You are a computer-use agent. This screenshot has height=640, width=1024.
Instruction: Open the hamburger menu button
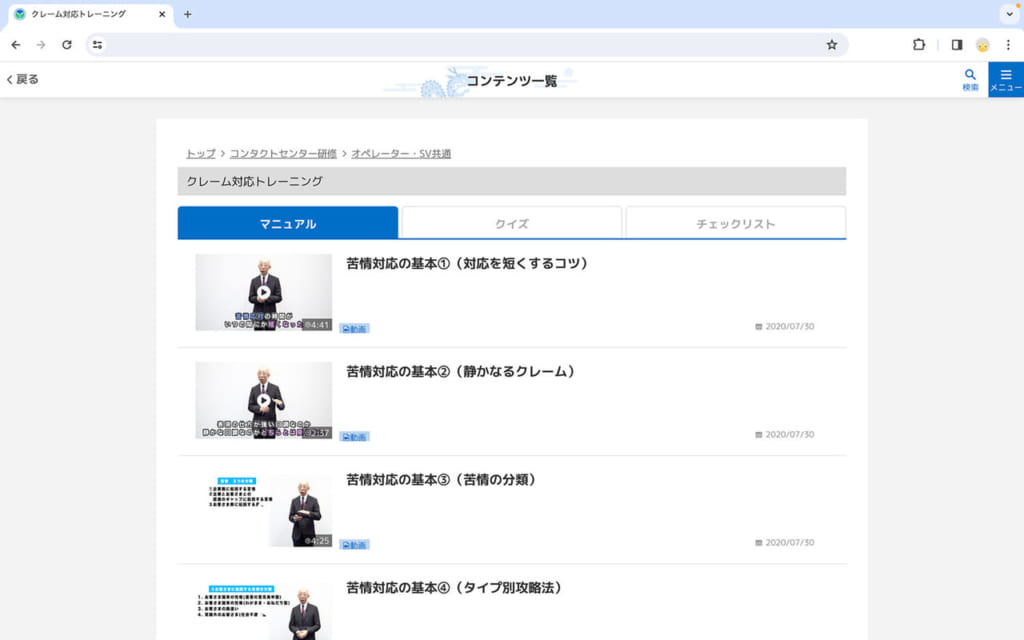coord(1005,79)
